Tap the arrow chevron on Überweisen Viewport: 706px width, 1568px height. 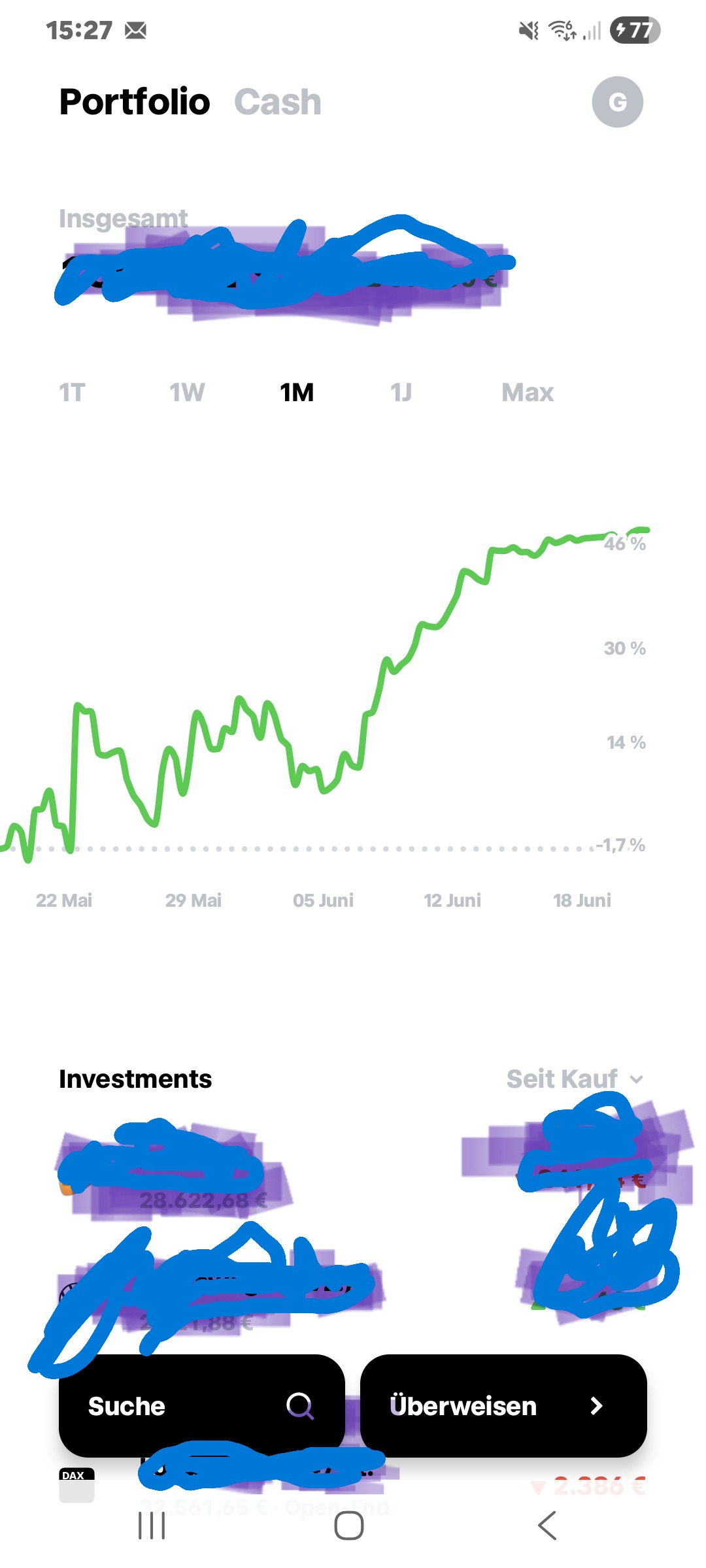click(x=596, y=1405)
